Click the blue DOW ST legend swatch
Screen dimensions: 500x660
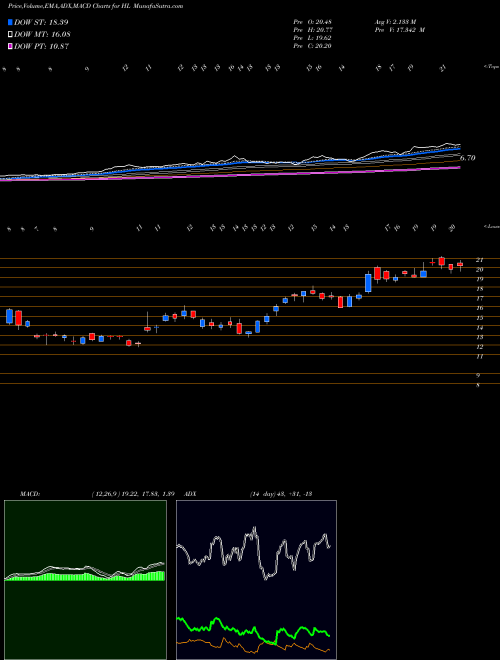click(11, 22)
